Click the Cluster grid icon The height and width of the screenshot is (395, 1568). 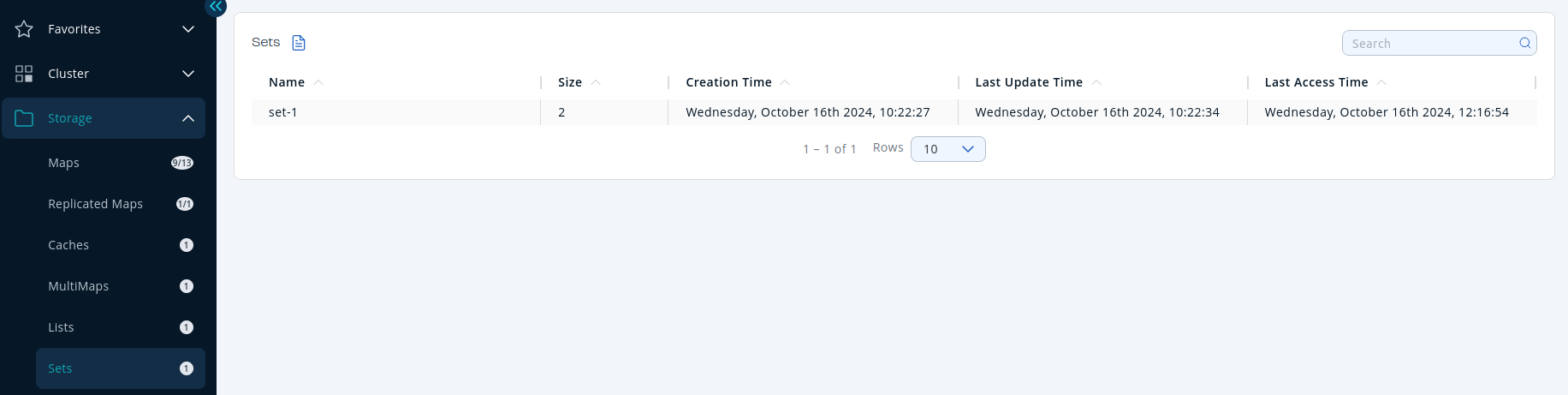24,74
